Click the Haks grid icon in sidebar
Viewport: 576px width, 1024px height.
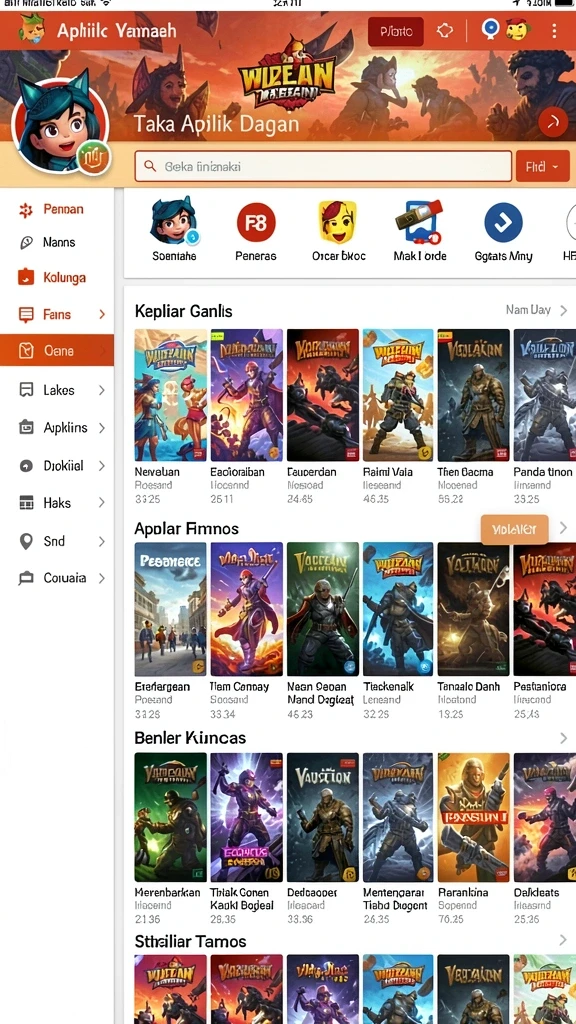point(26,503)
